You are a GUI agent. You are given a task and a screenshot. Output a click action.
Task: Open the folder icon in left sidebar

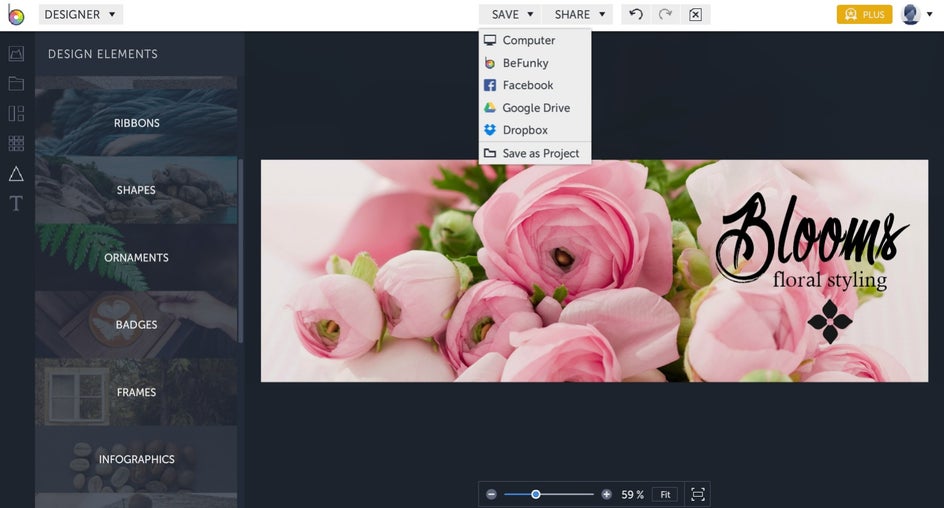click(x=16, y=84)
